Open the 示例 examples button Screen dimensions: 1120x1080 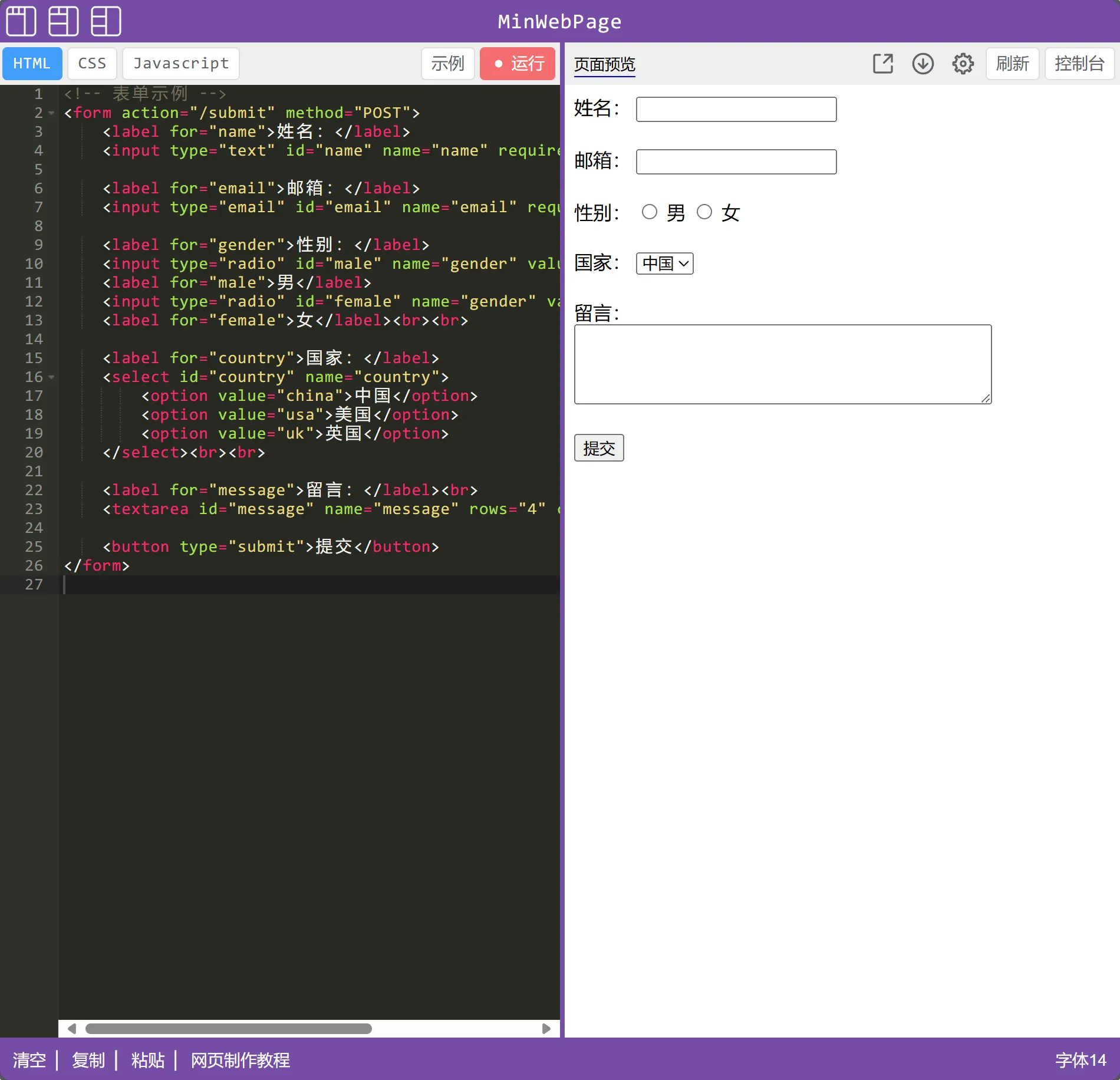(x=447, y=63)
